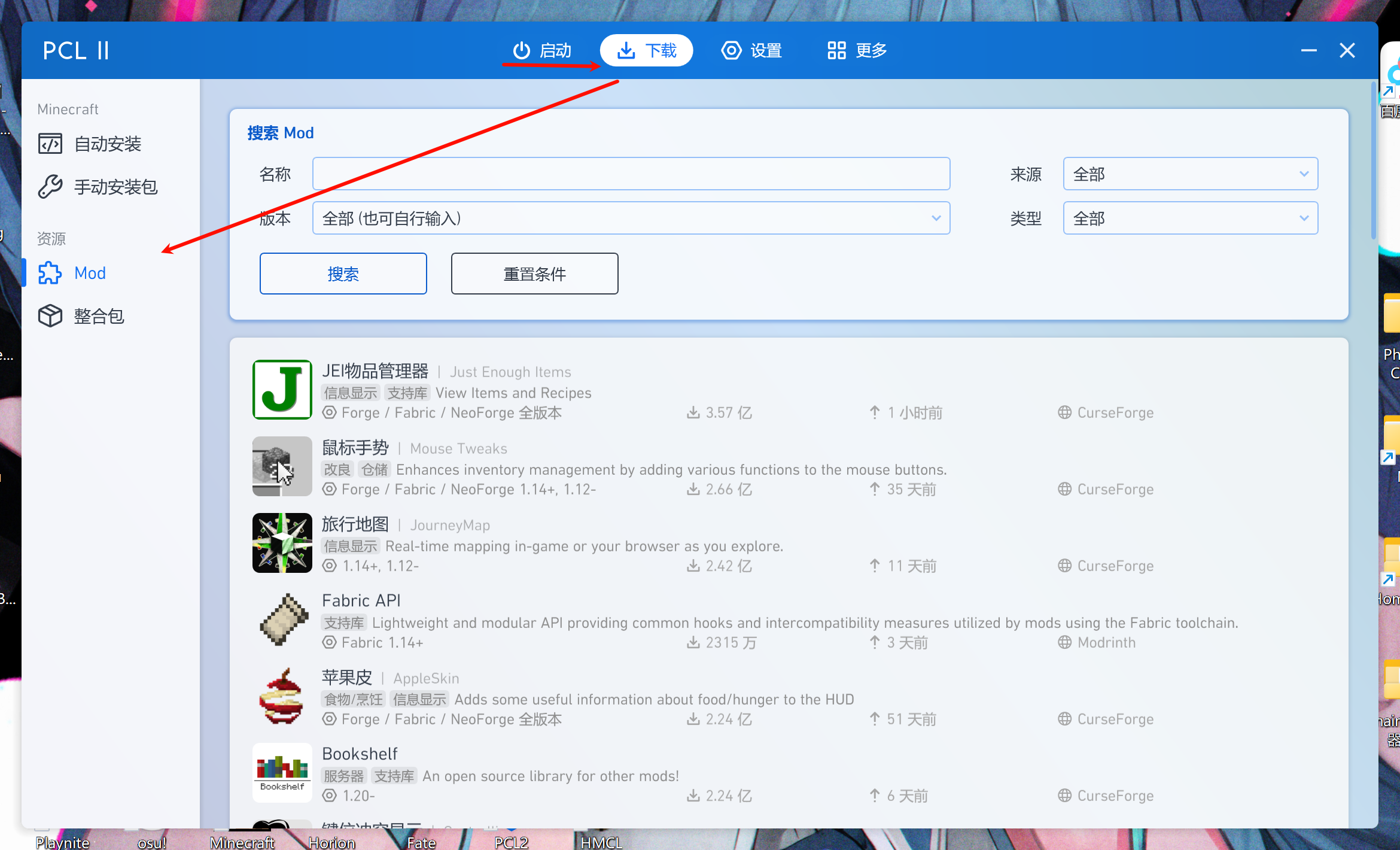The width and height of the screenshot is (1400, 850).
Task: Click the Mouse Tweaks mod icon
Action: 282,466
